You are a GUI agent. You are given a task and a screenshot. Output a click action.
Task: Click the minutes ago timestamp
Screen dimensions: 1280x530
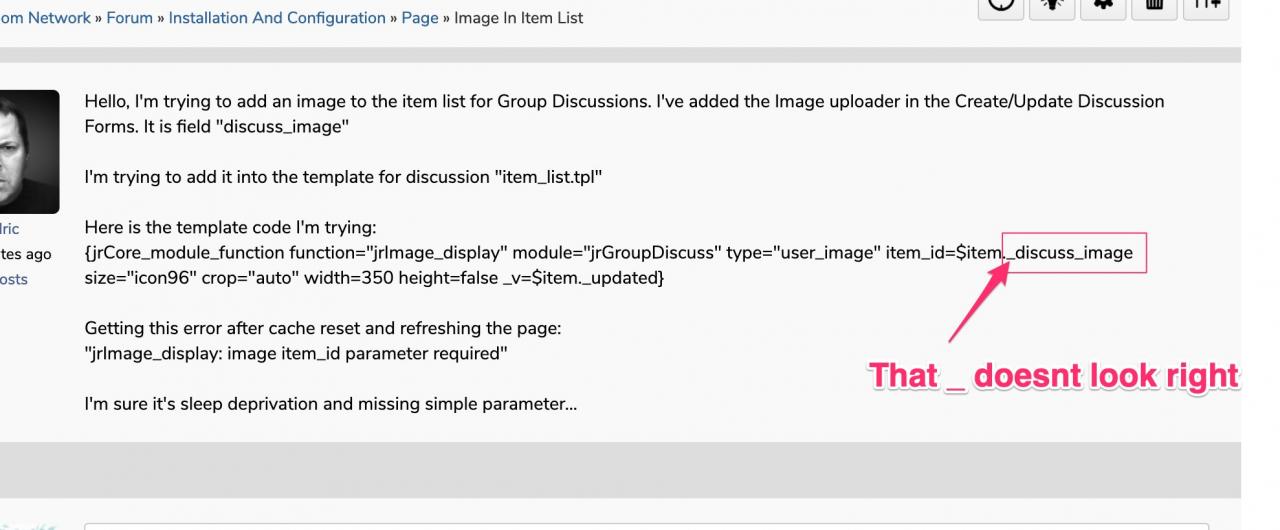pyautogui.click(x=26, y=254)
